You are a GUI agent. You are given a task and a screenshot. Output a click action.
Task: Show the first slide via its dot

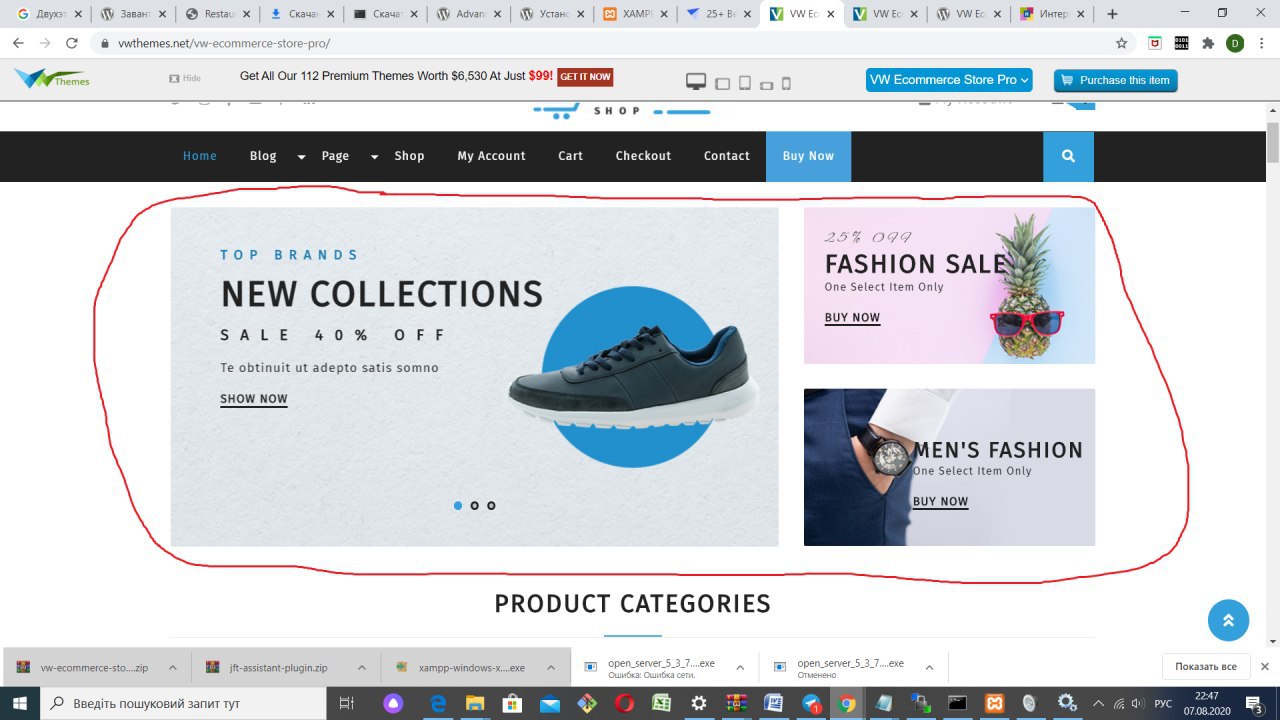[458, 506]
